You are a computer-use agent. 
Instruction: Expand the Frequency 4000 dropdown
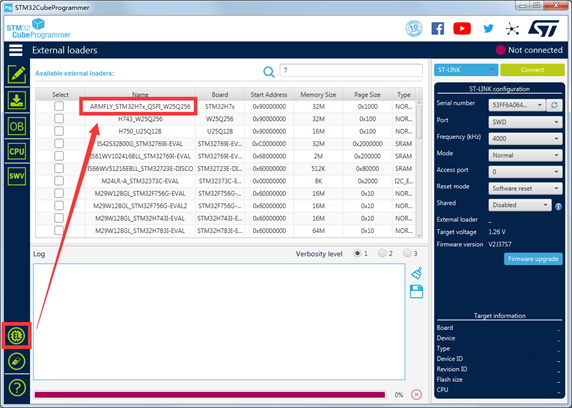(525, 139)
